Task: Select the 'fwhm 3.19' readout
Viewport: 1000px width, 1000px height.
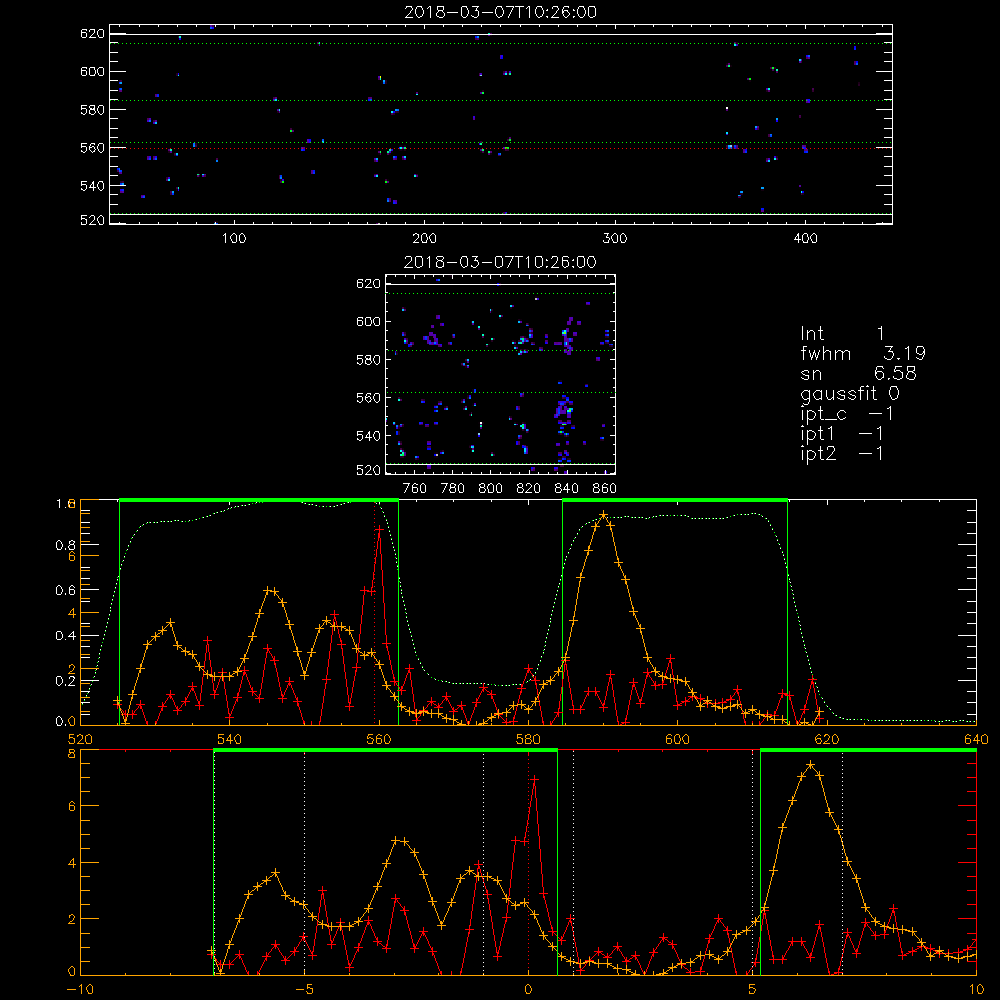Action: (863, 353)
